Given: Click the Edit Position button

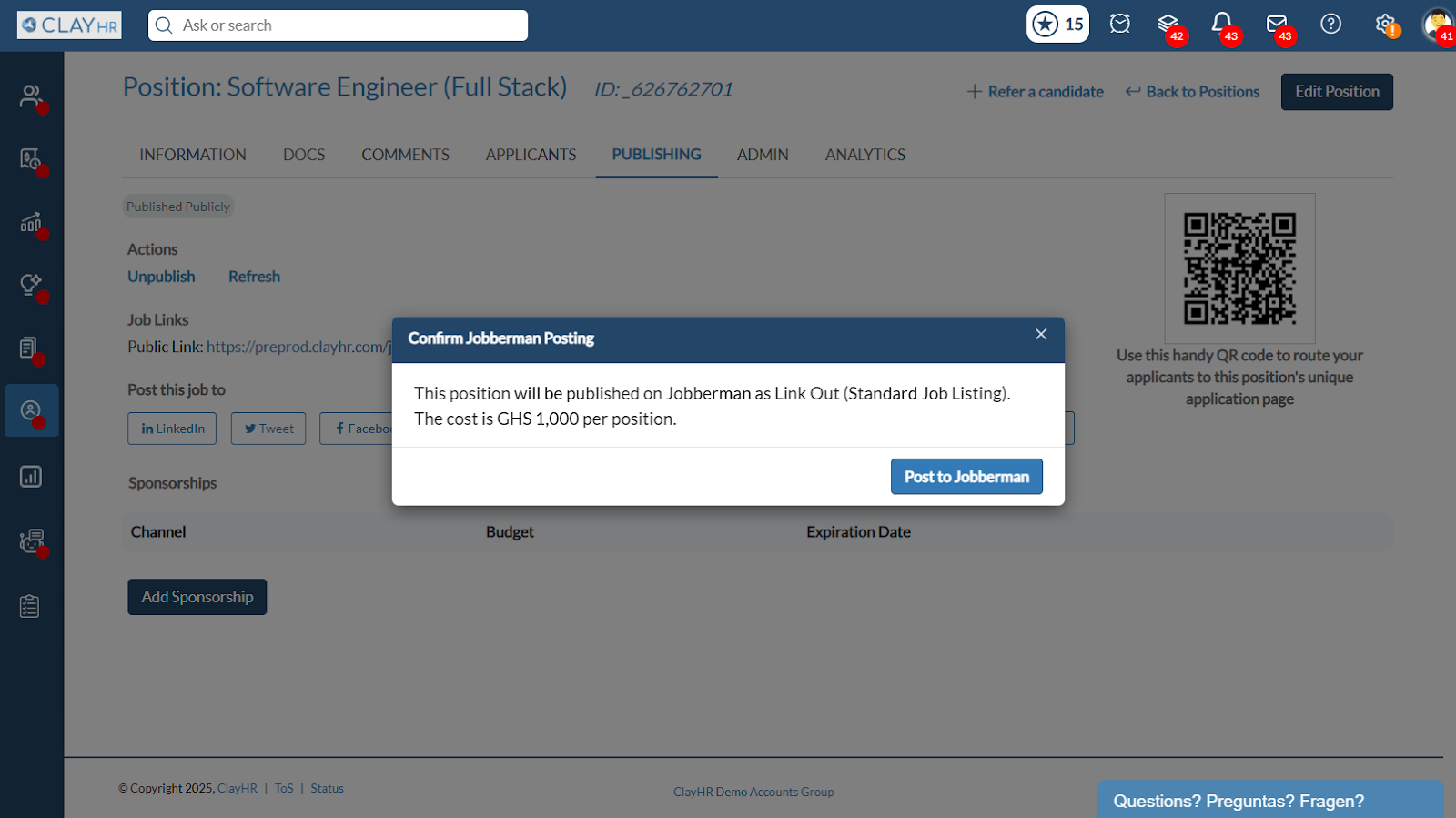Looking at the screenshot, I should pos(1337,92).
